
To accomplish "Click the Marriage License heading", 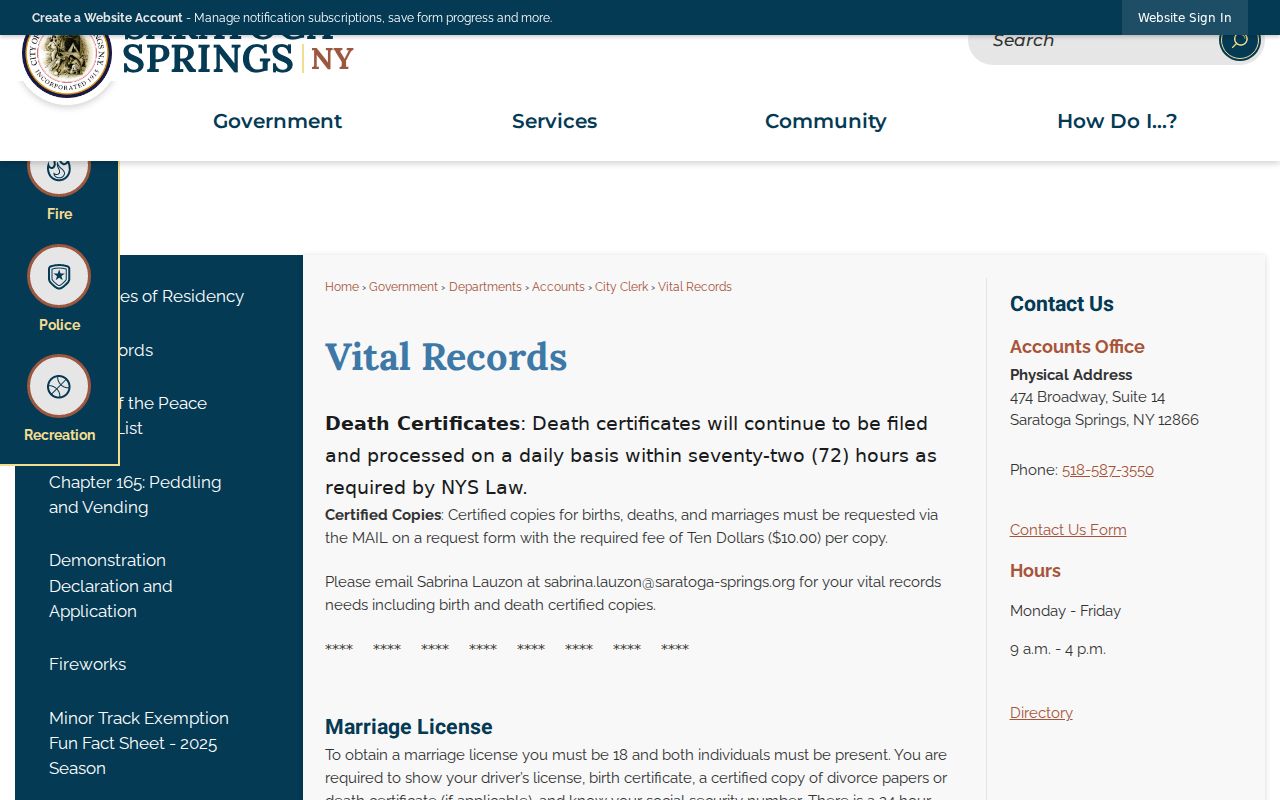I will [x=409, y=727].
